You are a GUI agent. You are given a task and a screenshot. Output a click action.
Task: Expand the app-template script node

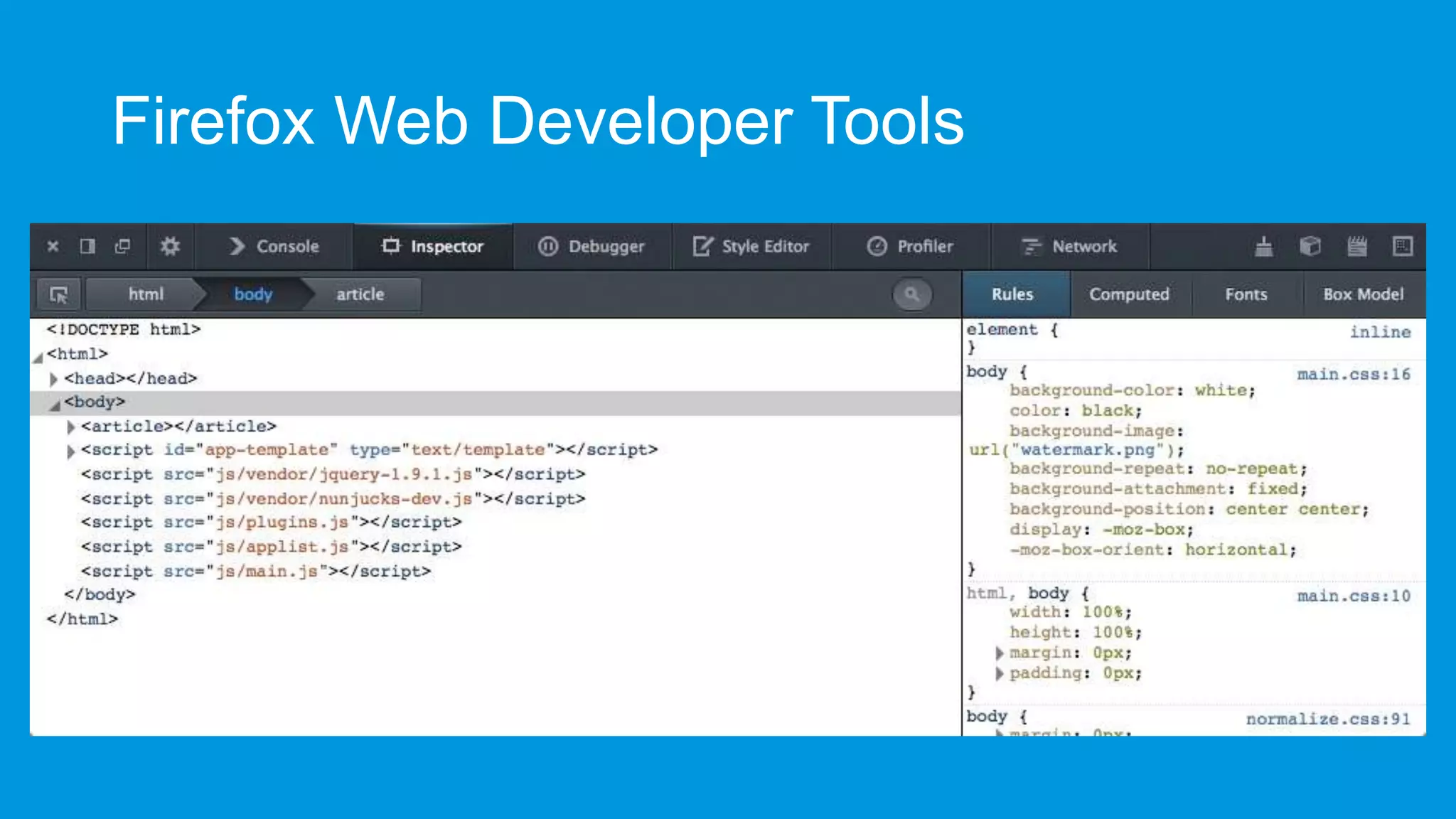[x=70, y=451]
